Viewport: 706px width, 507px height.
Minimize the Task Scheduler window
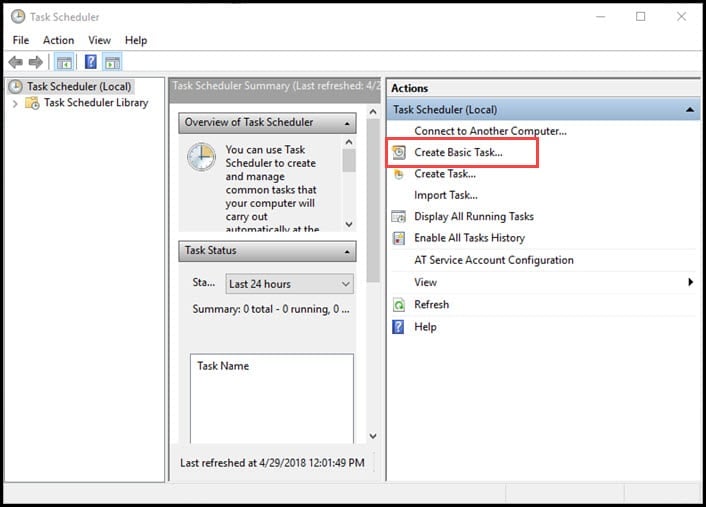click(x=600, y=17)
